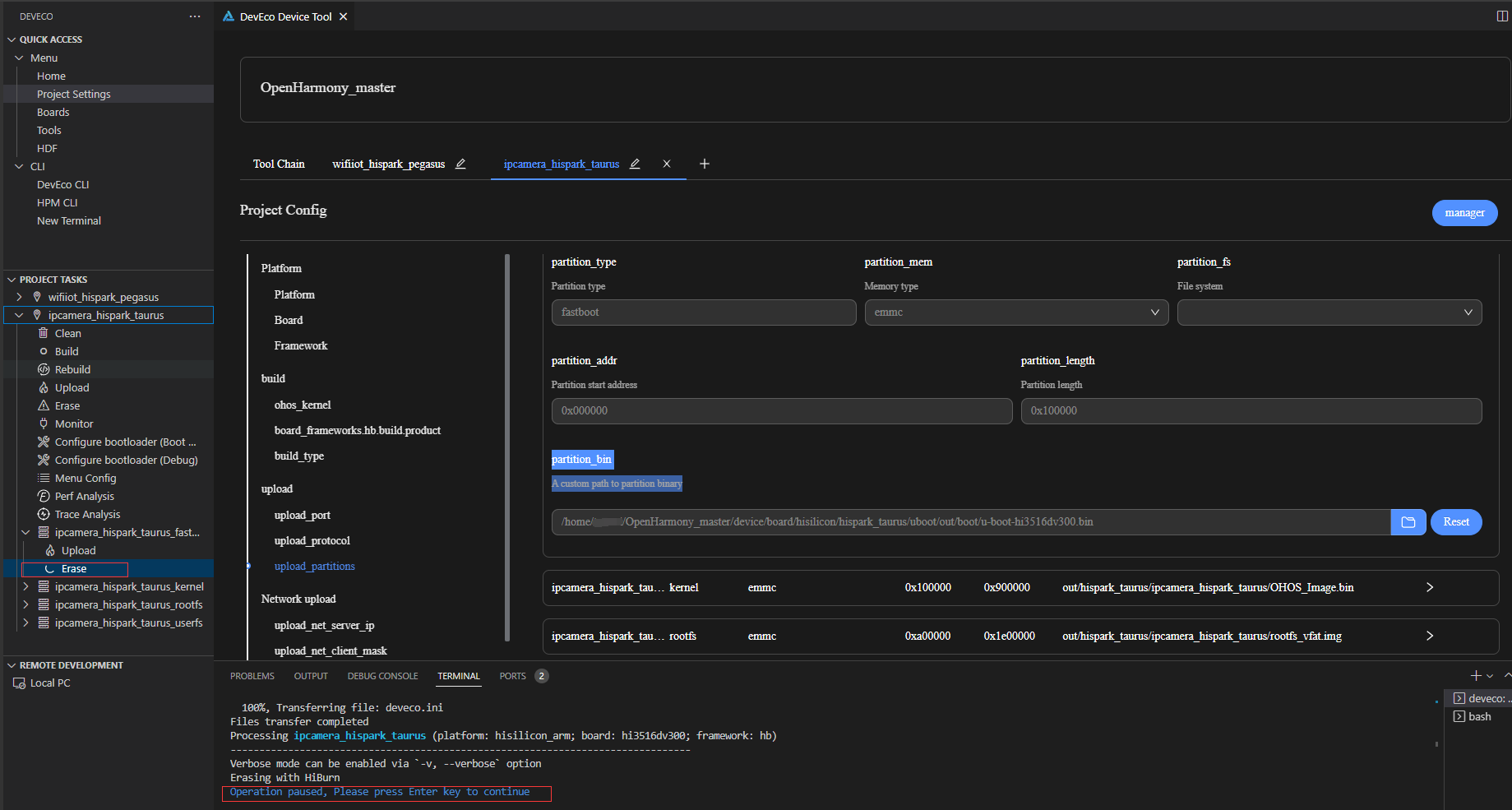
Task: Open folder browser for partition binary path
Action: [x=1408, y=522]
